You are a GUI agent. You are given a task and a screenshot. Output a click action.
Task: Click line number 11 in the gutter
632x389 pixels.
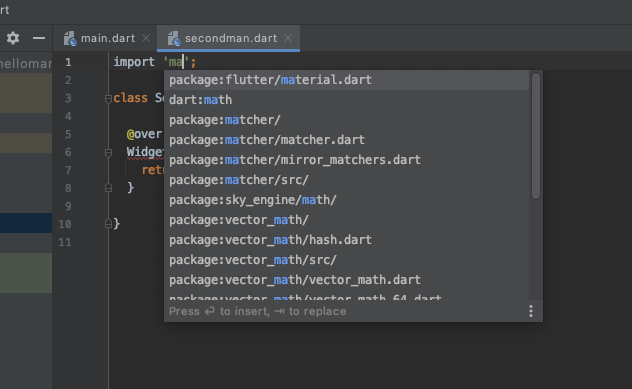pos(65,242)
